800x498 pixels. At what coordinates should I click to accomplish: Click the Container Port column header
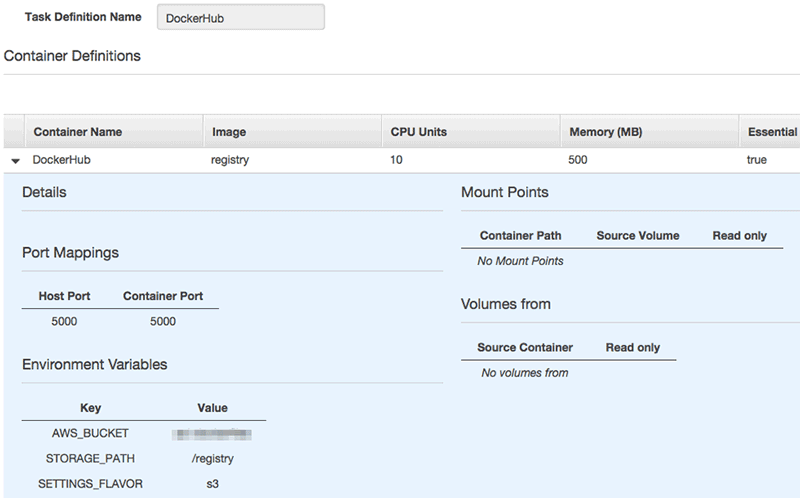click(x=163, y=296)
